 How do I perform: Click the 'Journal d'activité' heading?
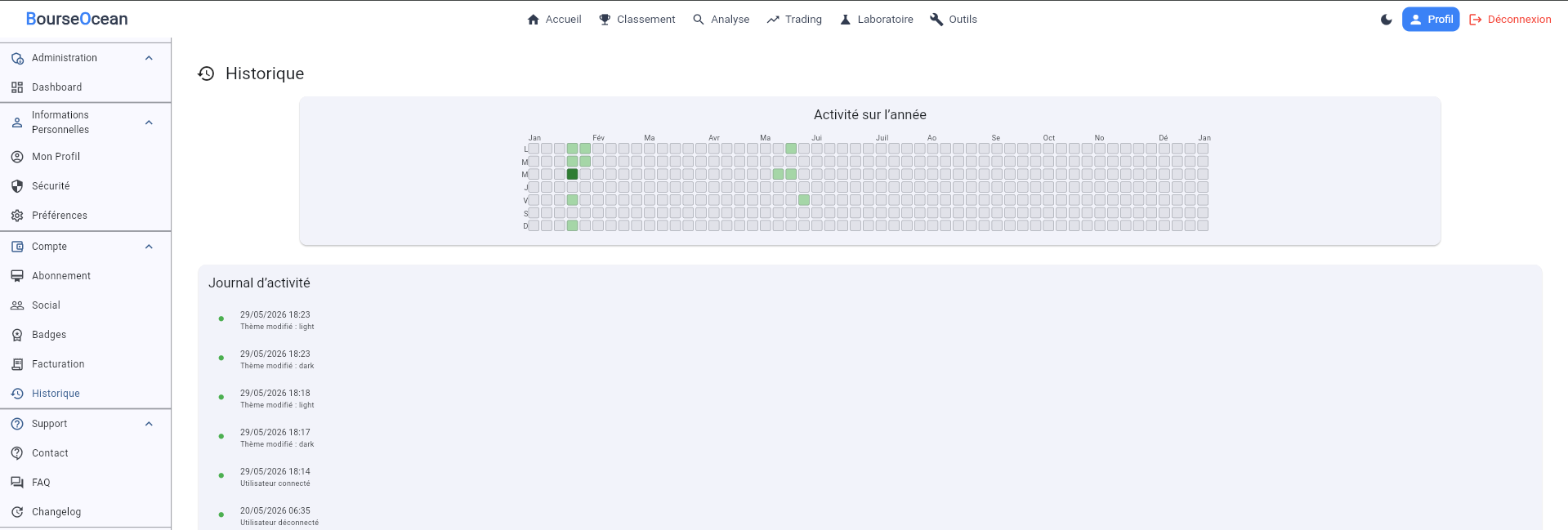coord(259,283)
